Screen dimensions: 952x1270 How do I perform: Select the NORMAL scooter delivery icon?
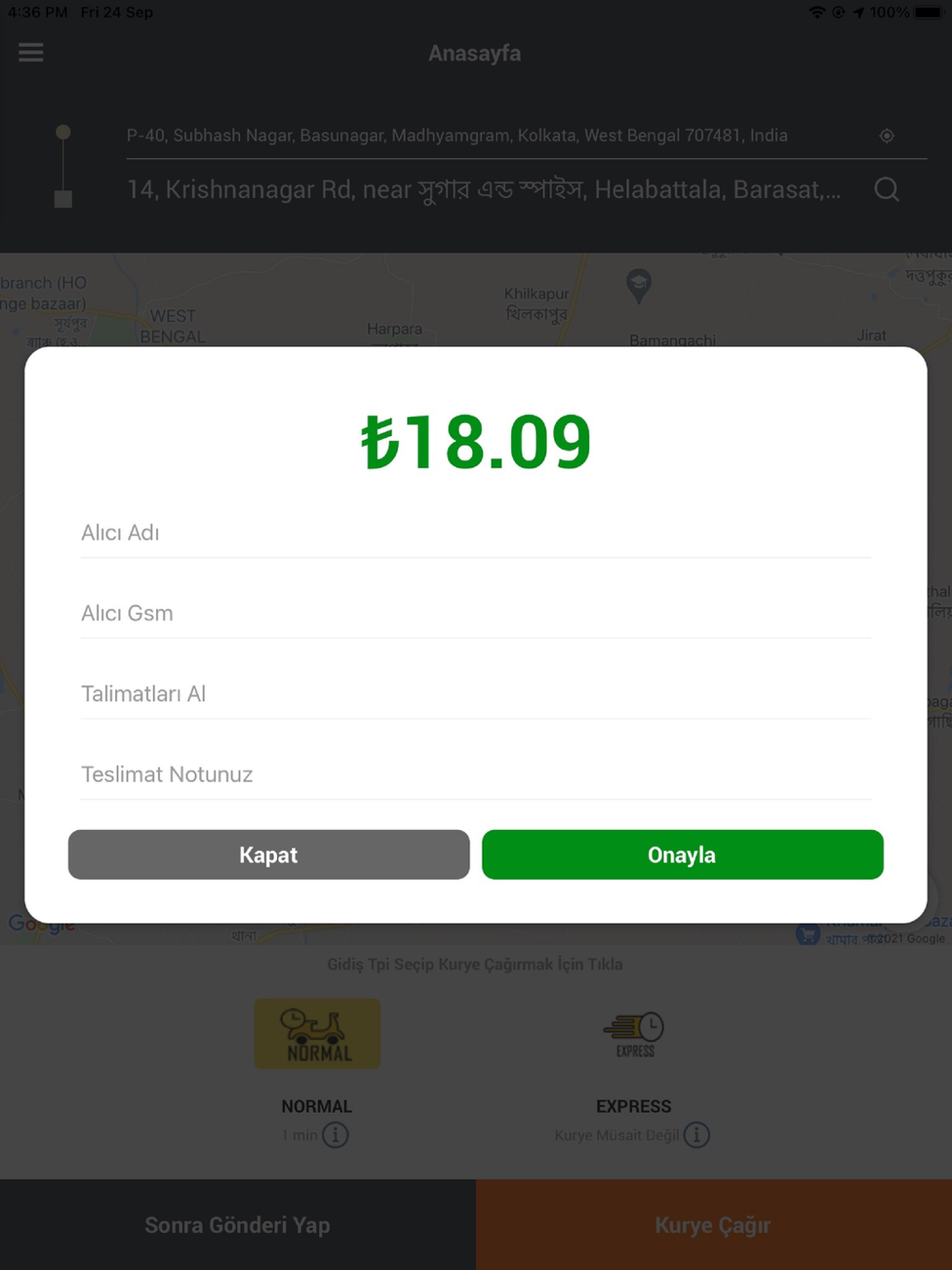pyautogui.click(x=317, y=1034)
